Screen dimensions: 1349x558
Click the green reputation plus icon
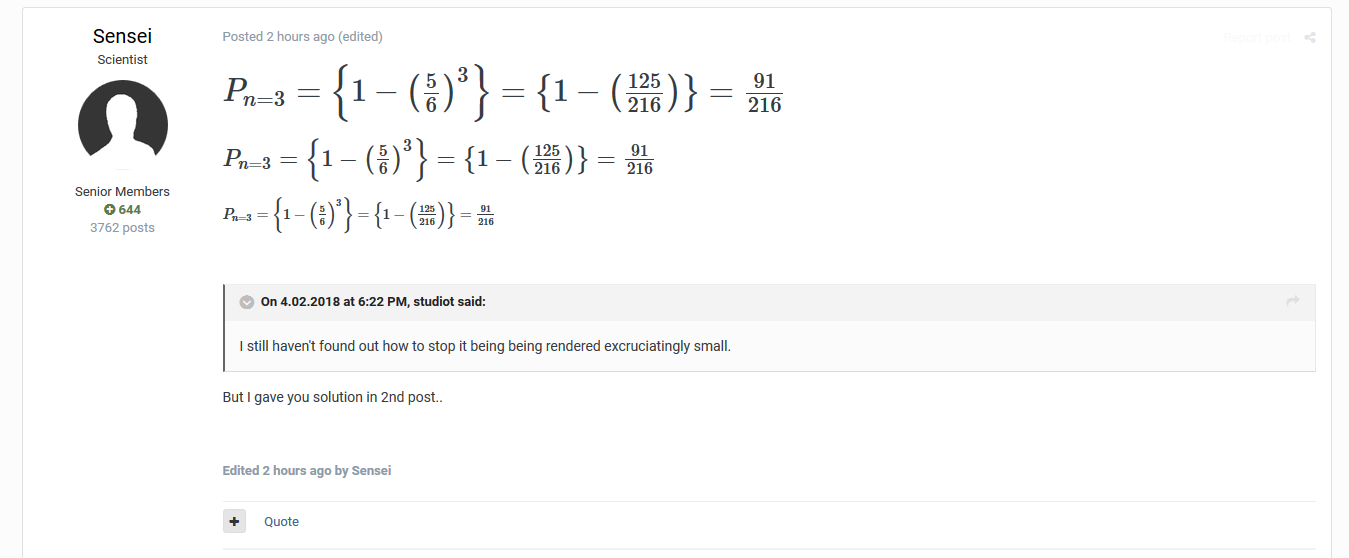(110, 210)
